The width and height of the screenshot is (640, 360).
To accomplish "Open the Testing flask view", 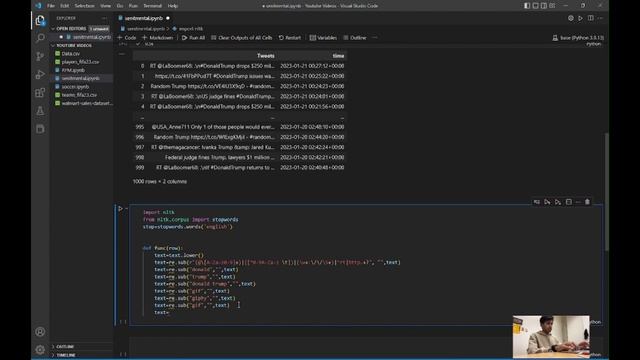I will (40, 111).
